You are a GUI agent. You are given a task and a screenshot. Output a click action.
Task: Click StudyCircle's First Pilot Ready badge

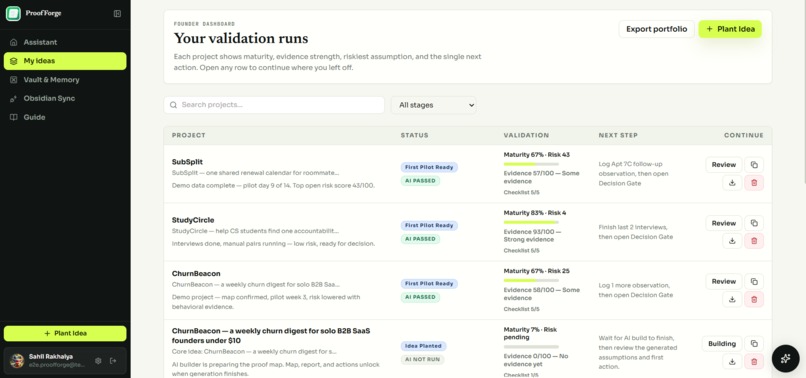[x=429, y=225]
